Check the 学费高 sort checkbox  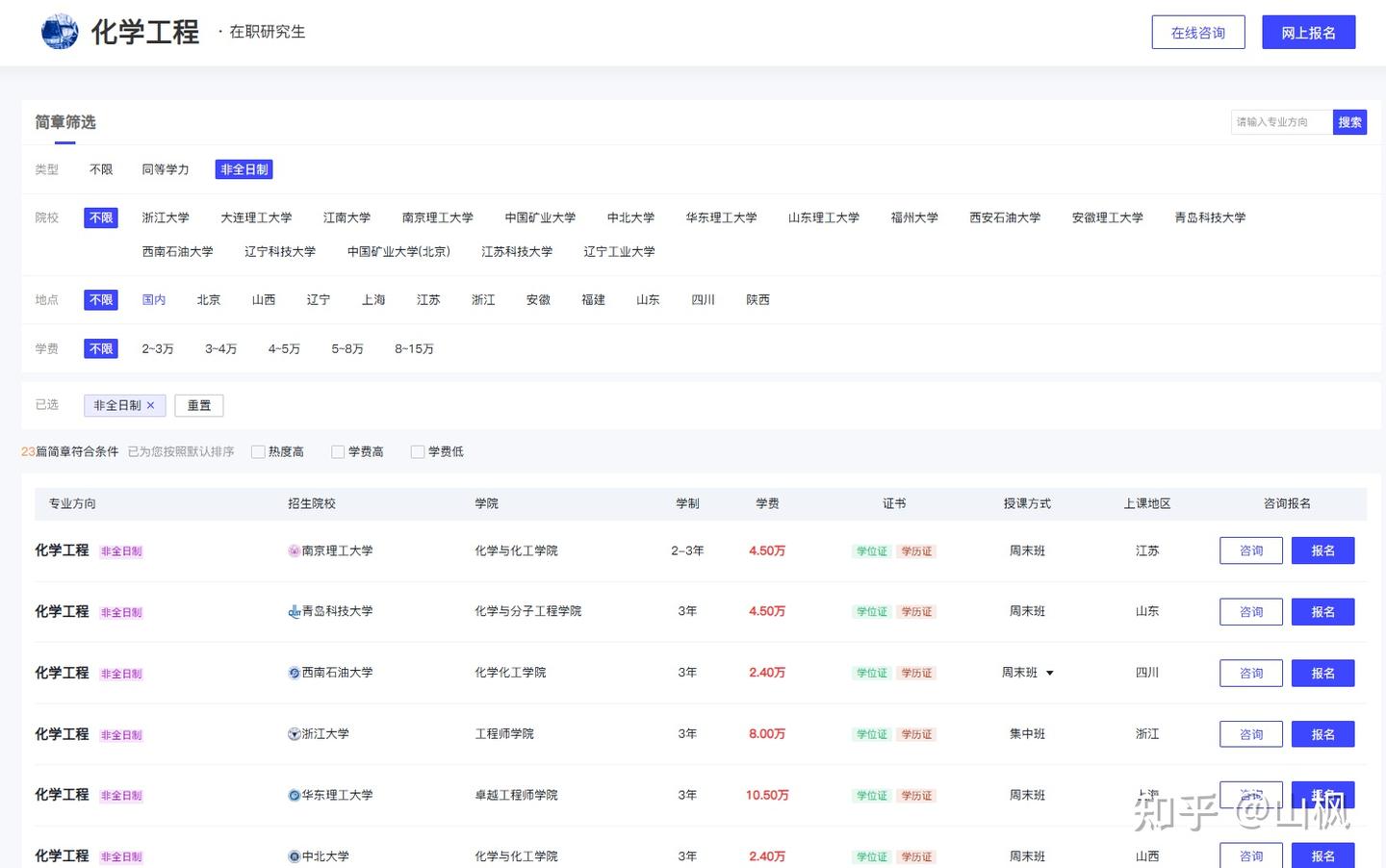(338, 451)
